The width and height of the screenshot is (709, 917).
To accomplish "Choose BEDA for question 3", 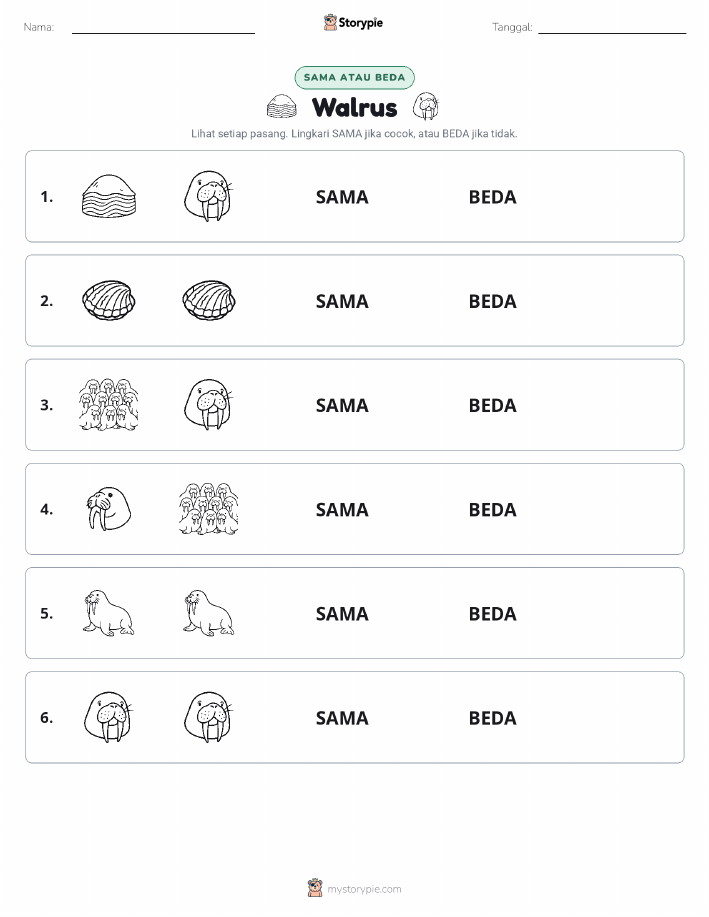I will 493,405.
